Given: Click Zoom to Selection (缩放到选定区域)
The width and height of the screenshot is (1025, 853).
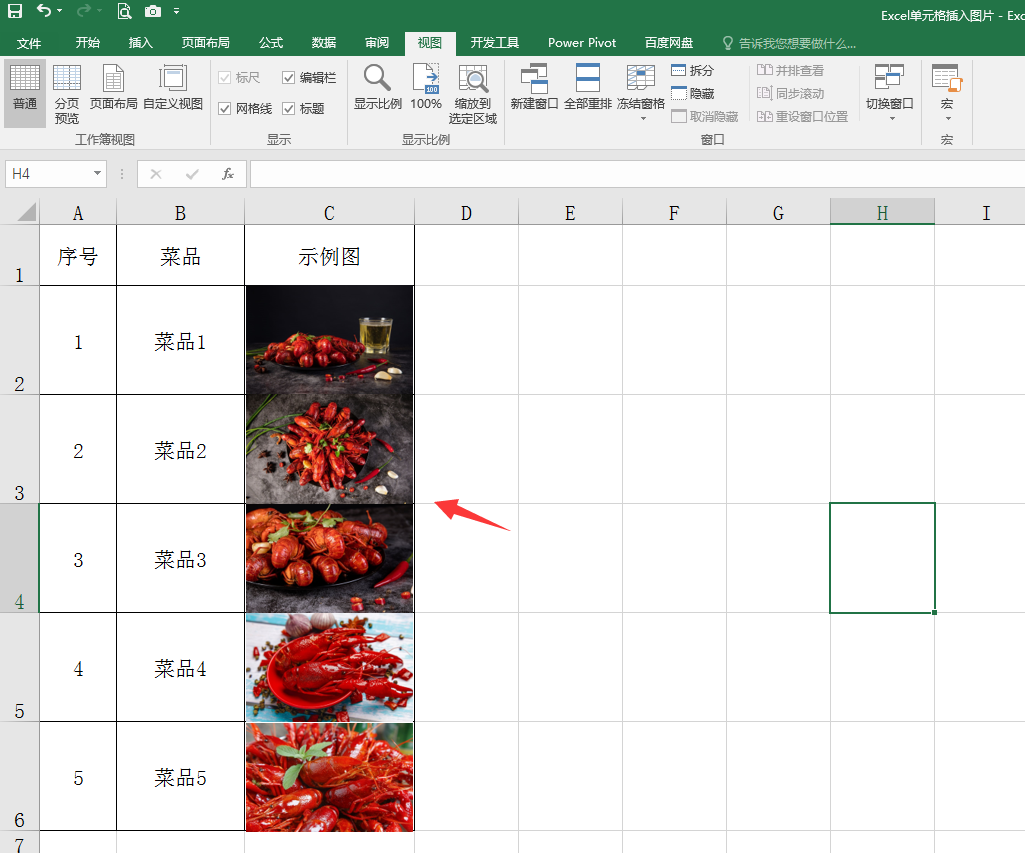Looking at the screenshot, I should pyautogui.click(x=473, y=94).
